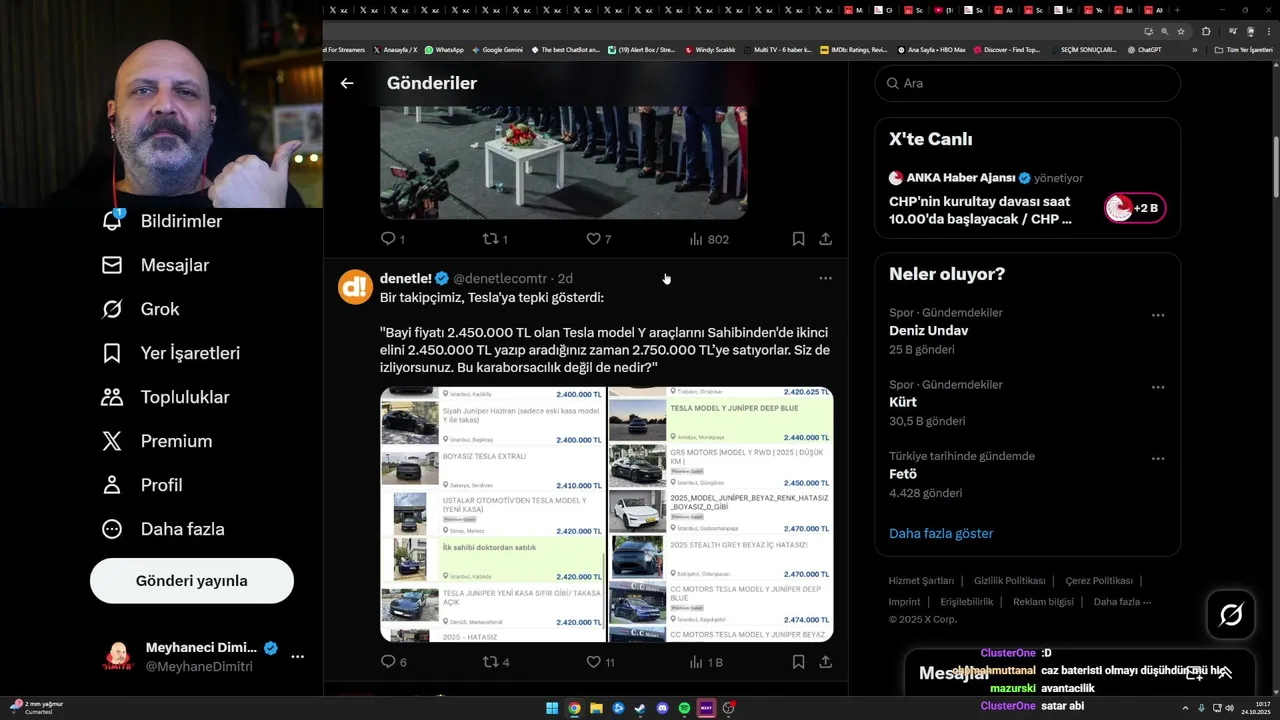Screen dimensions: 1280x720
Task: View analytics of denetle! post showing 1 B
Action: tap(706, 662)
